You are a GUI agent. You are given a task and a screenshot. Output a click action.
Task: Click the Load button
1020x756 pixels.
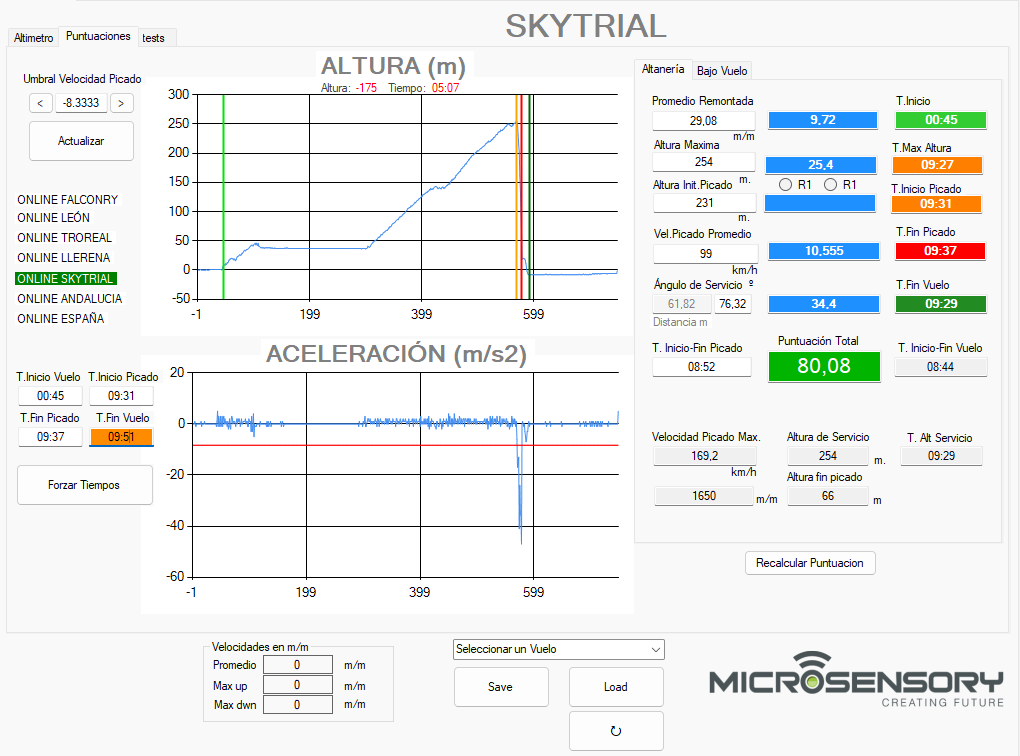click(616, 687)
